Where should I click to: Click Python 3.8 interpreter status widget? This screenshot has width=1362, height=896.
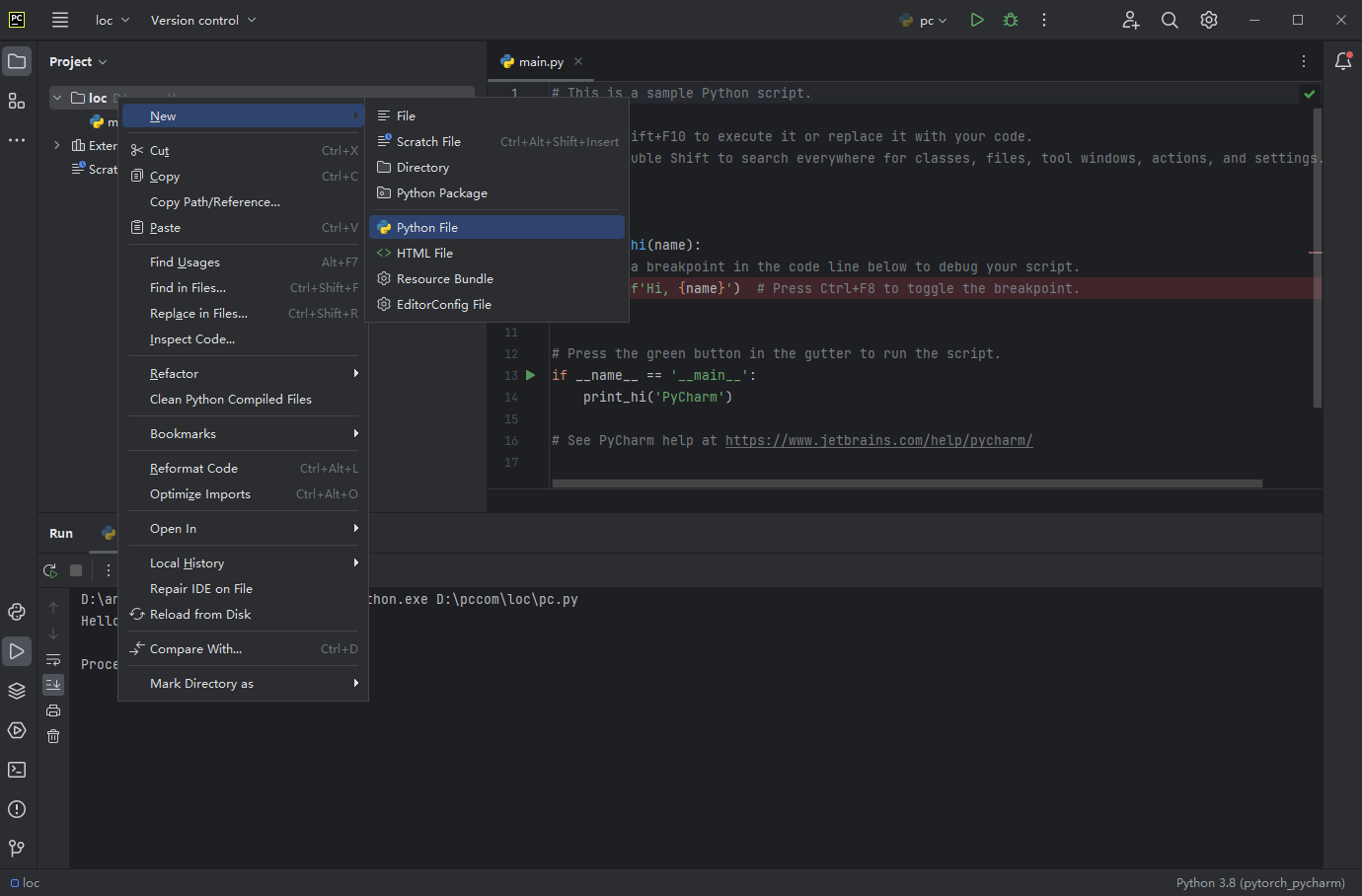click(1260, 883)
